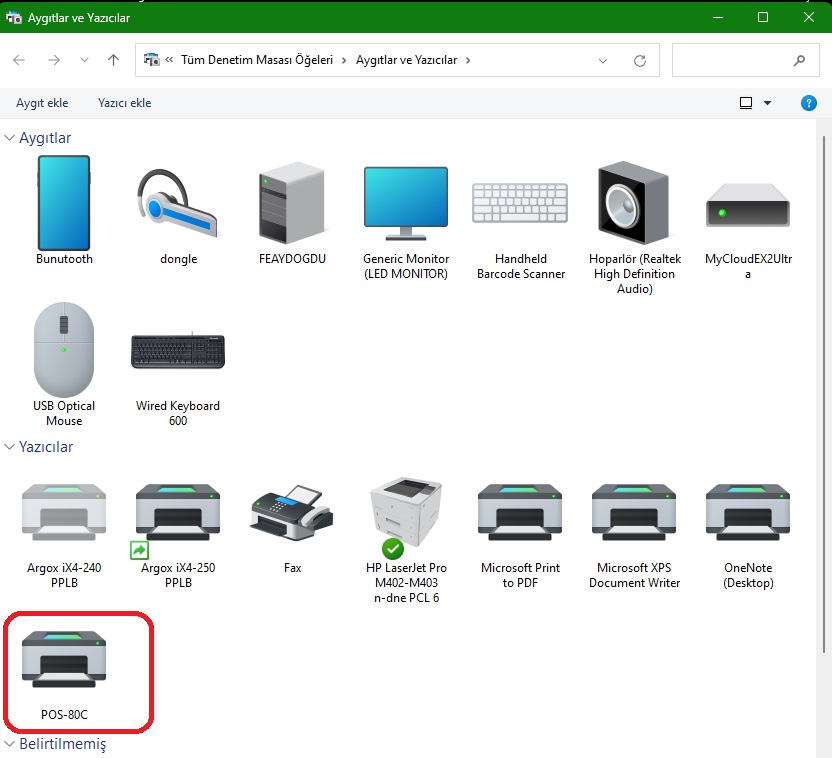Expand the Belirtilmemiş section group

pyautogui.click(x=10, y=744)
